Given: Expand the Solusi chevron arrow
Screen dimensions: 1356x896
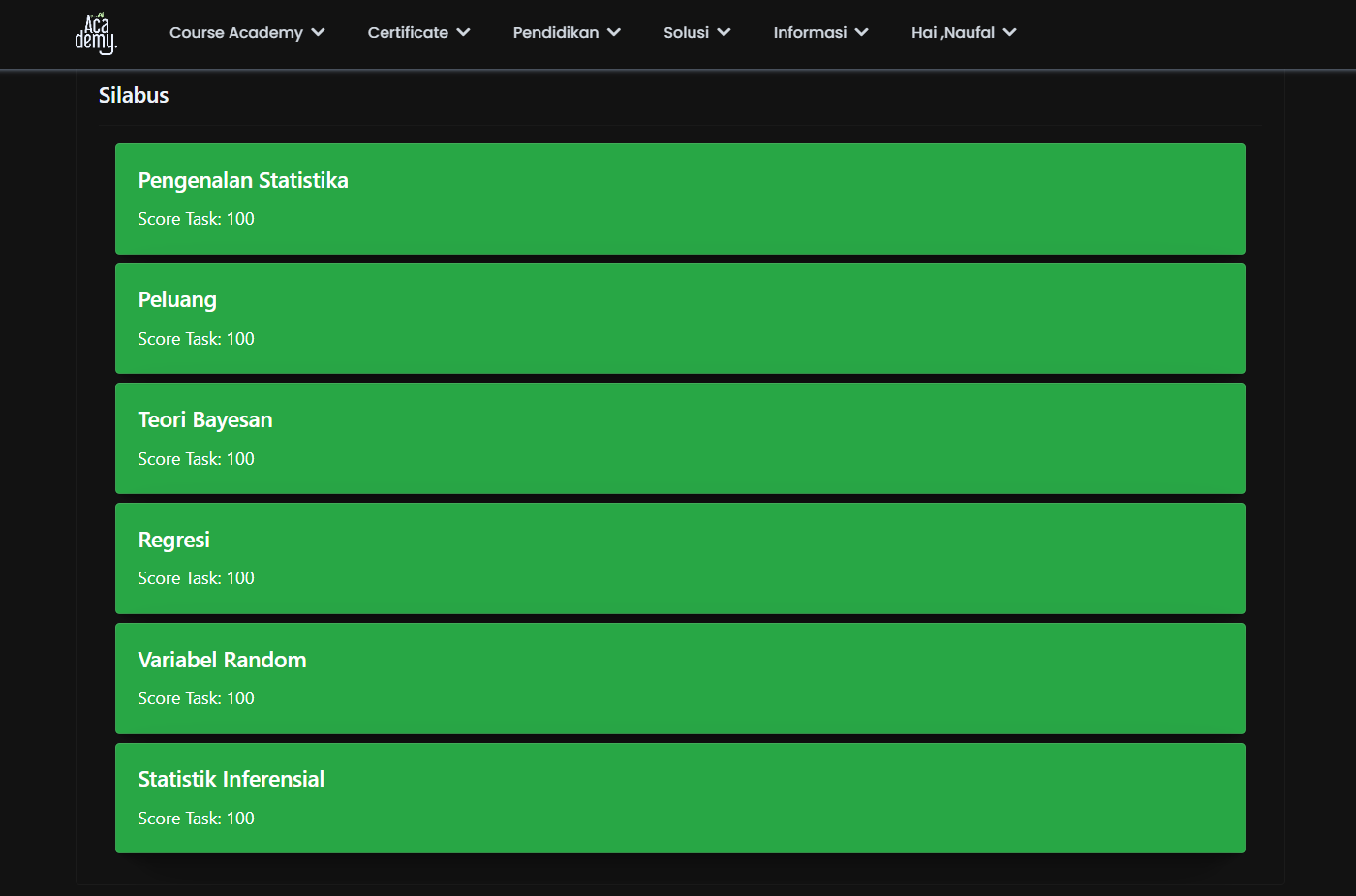Looking at the screenshot, I should pos(724,32).
